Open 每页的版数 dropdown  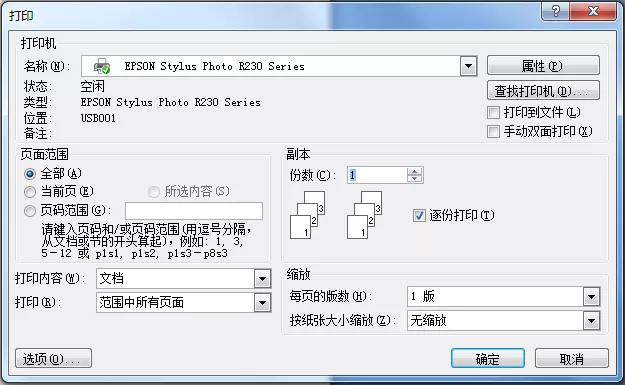tap(592, 297)
